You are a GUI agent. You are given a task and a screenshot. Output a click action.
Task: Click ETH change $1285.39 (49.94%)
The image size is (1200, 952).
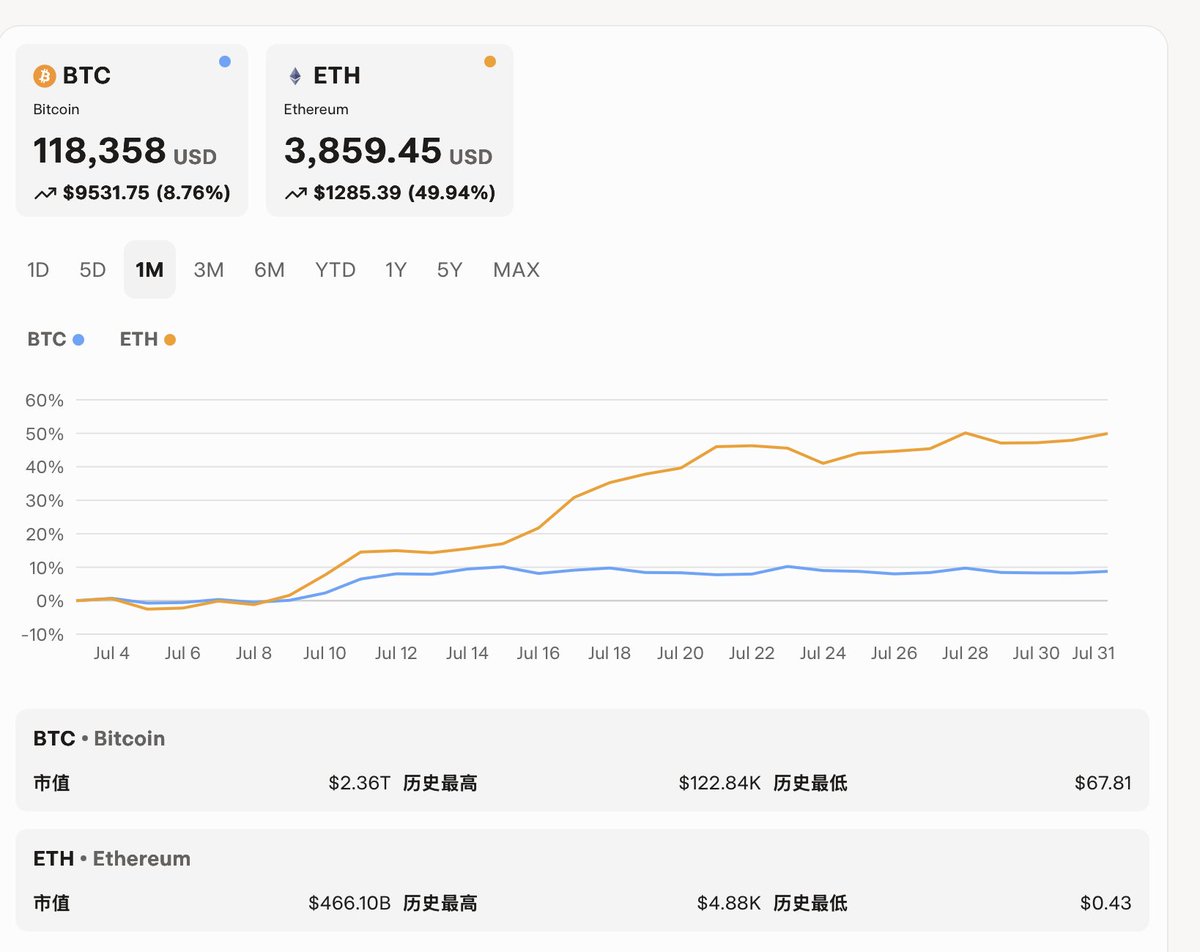click(404, 193)
